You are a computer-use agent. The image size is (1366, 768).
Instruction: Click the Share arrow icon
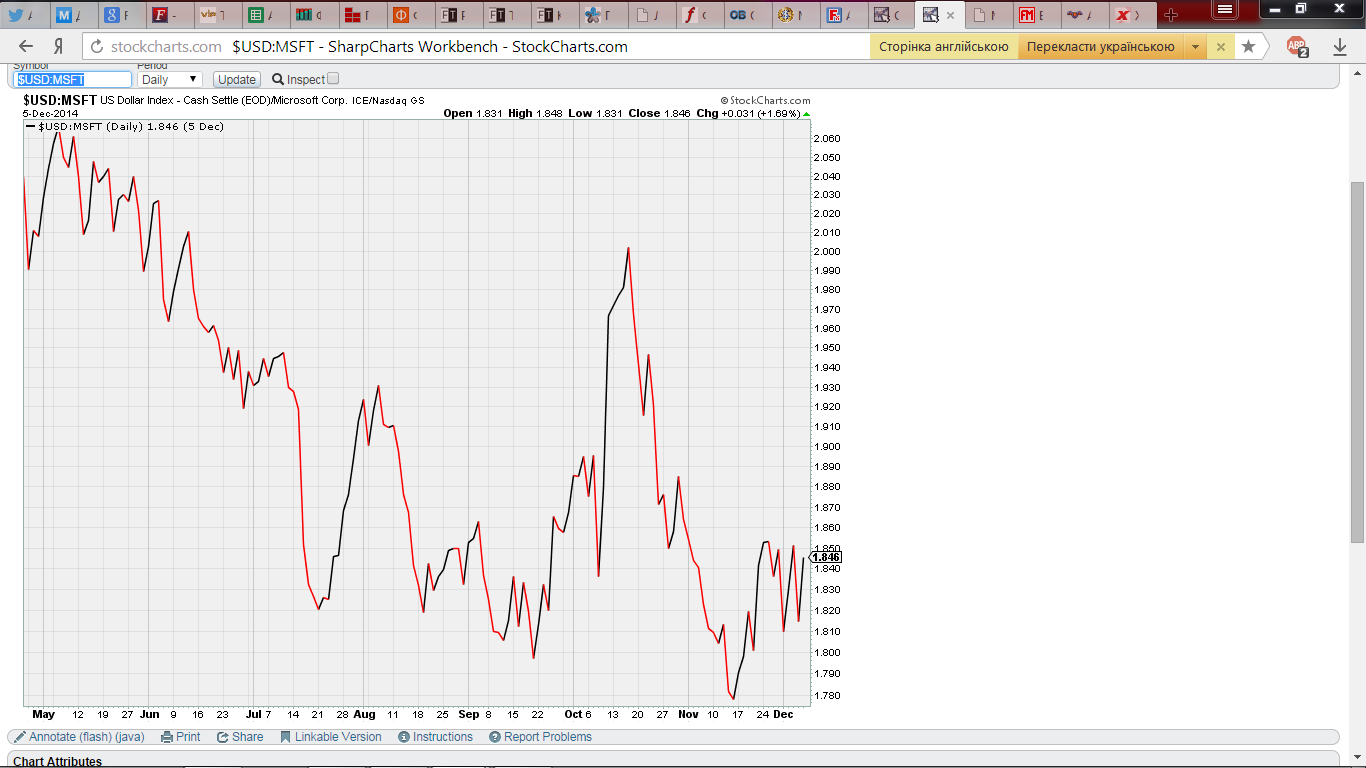click(222, 737)
